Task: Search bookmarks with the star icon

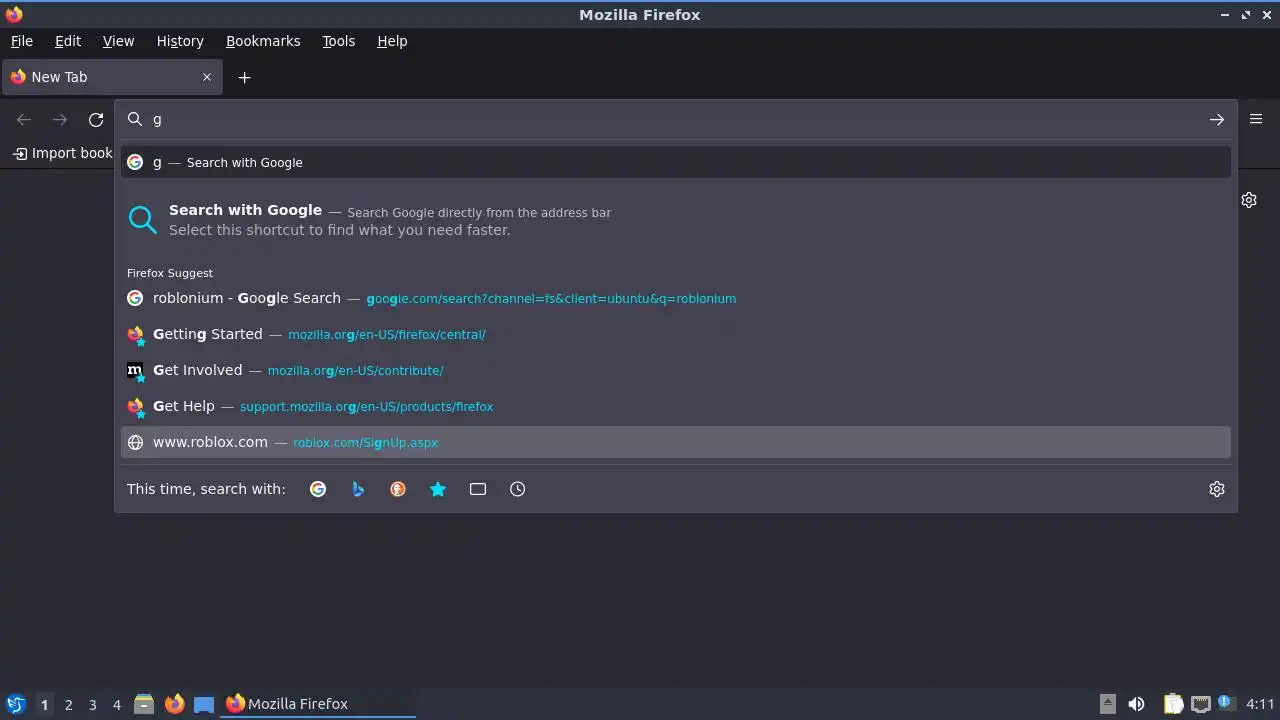Action: tap(438, 489)
